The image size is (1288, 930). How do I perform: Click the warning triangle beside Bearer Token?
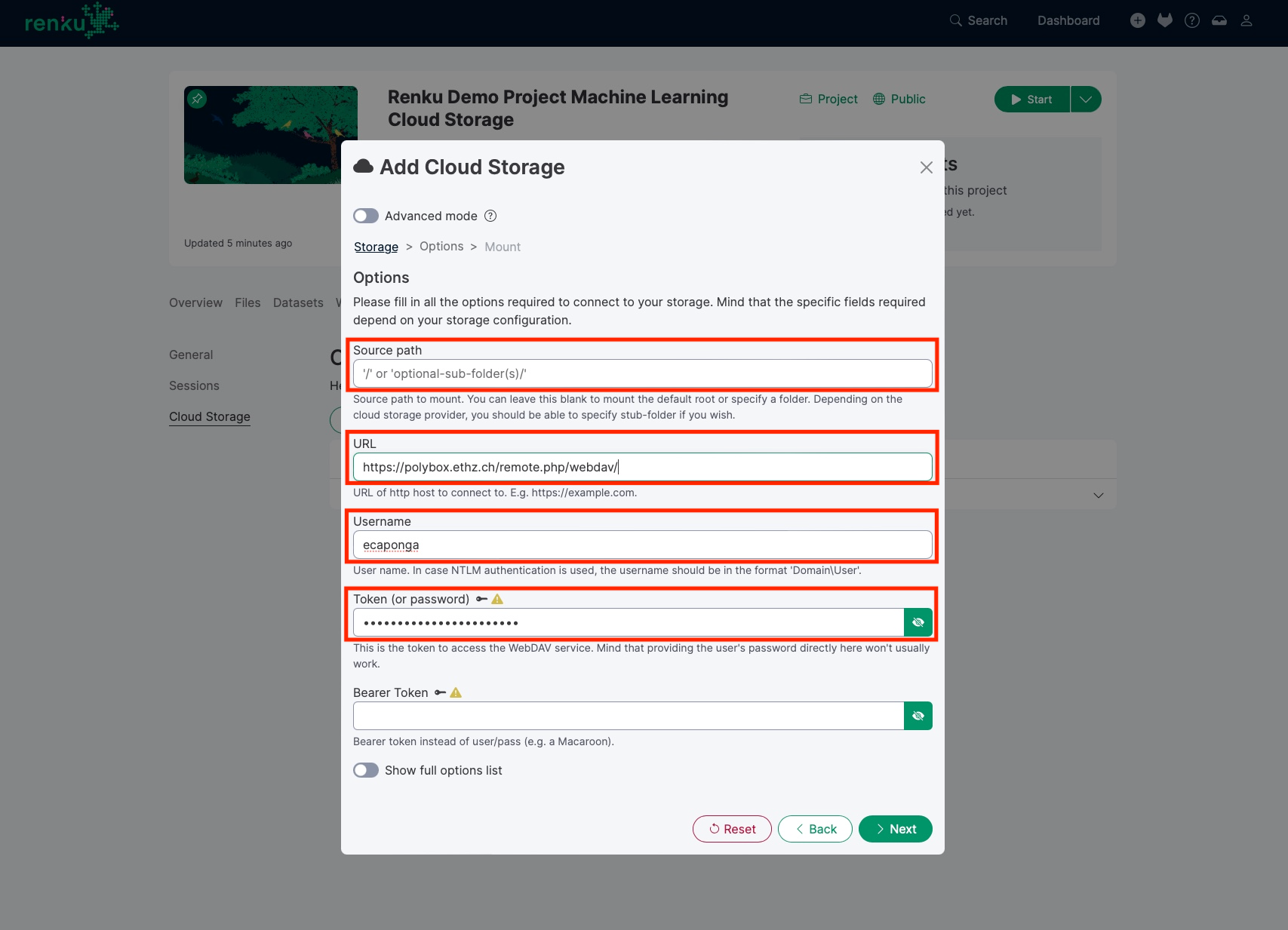coord(456,692)
